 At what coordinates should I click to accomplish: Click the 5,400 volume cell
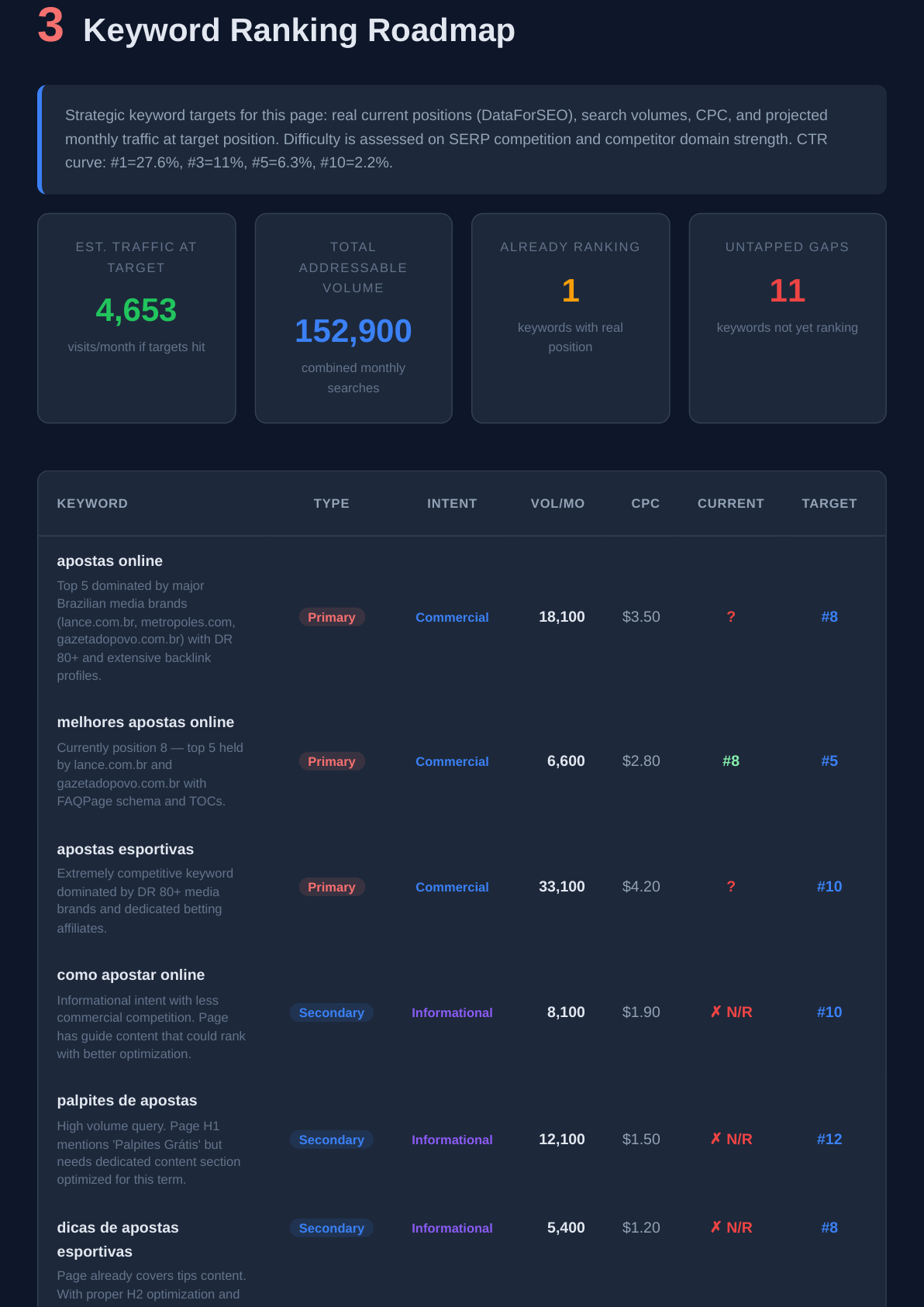pyautogui.click(x=566, y=1228)
